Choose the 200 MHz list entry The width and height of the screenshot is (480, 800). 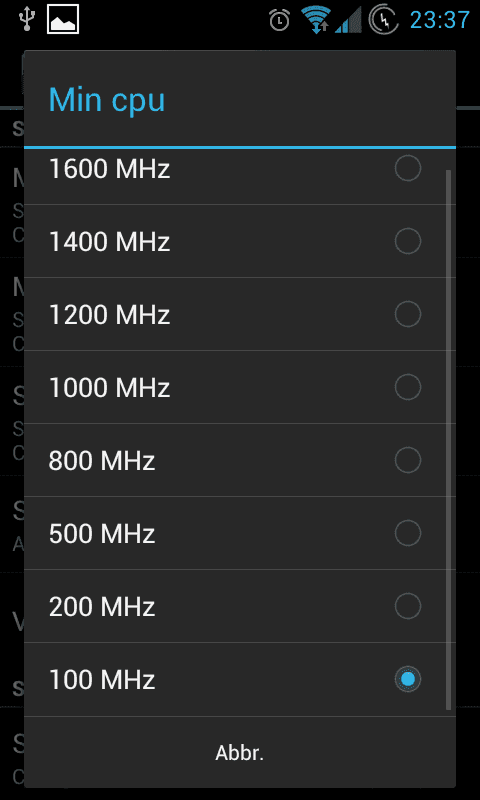[x=240, y=606]
